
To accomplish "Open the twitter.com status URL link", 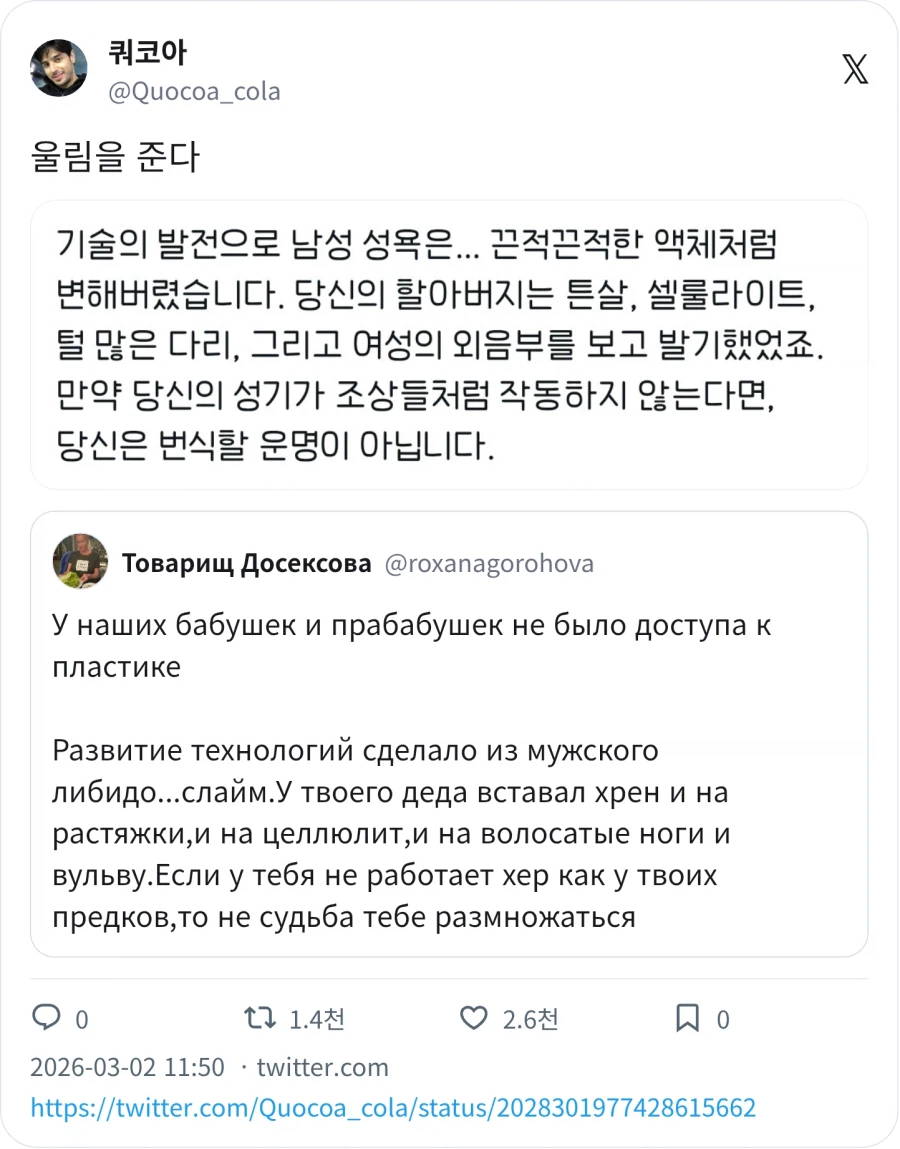I will pos(394,1108).
